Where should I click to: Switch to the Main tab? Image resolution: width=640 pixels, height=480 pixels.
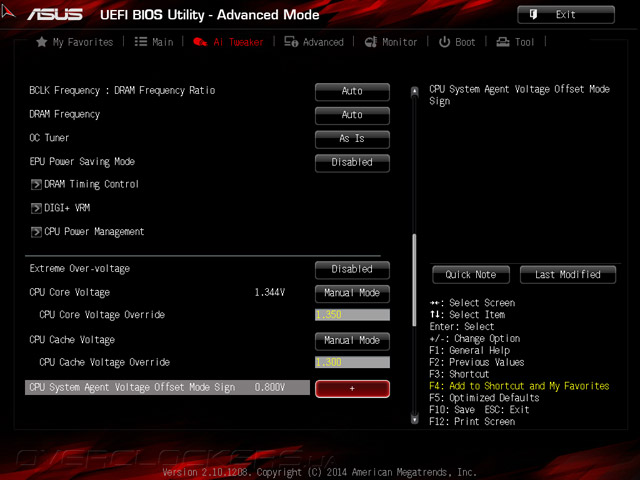pyautogui.click(x=154, y=42)
